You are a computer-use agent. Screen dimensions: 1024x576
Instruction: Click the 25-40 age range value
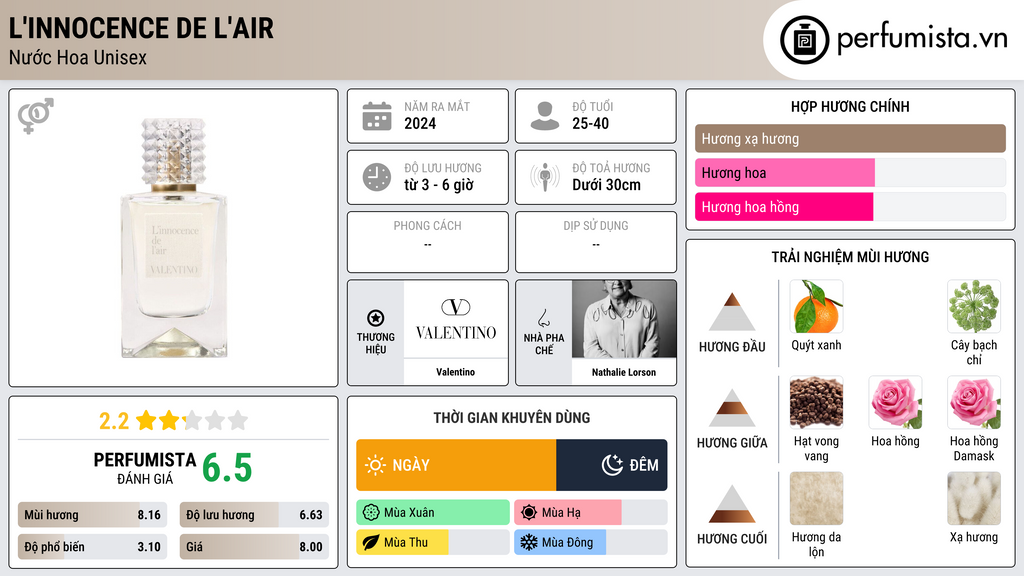(x=590, y=123)
